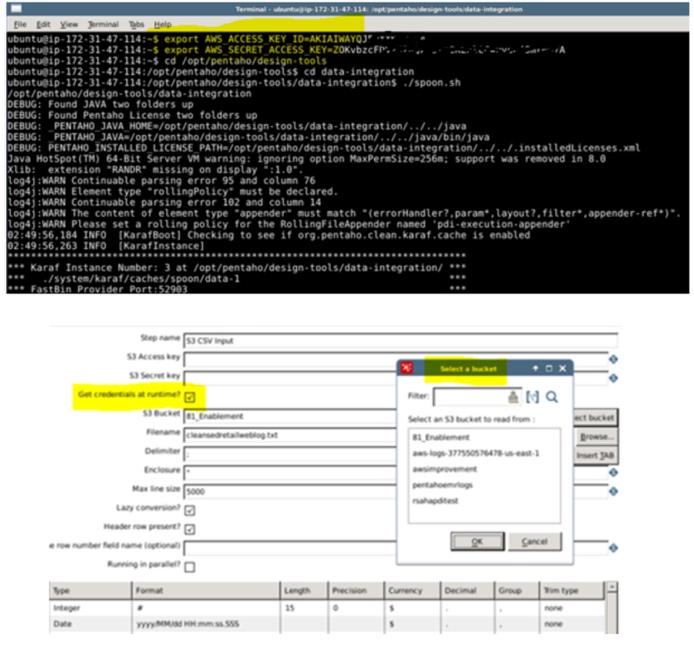The height and width of the screenshot is (653, 694).
Task: Click the Integer cell in the Type column
Action: pos(90,608)
